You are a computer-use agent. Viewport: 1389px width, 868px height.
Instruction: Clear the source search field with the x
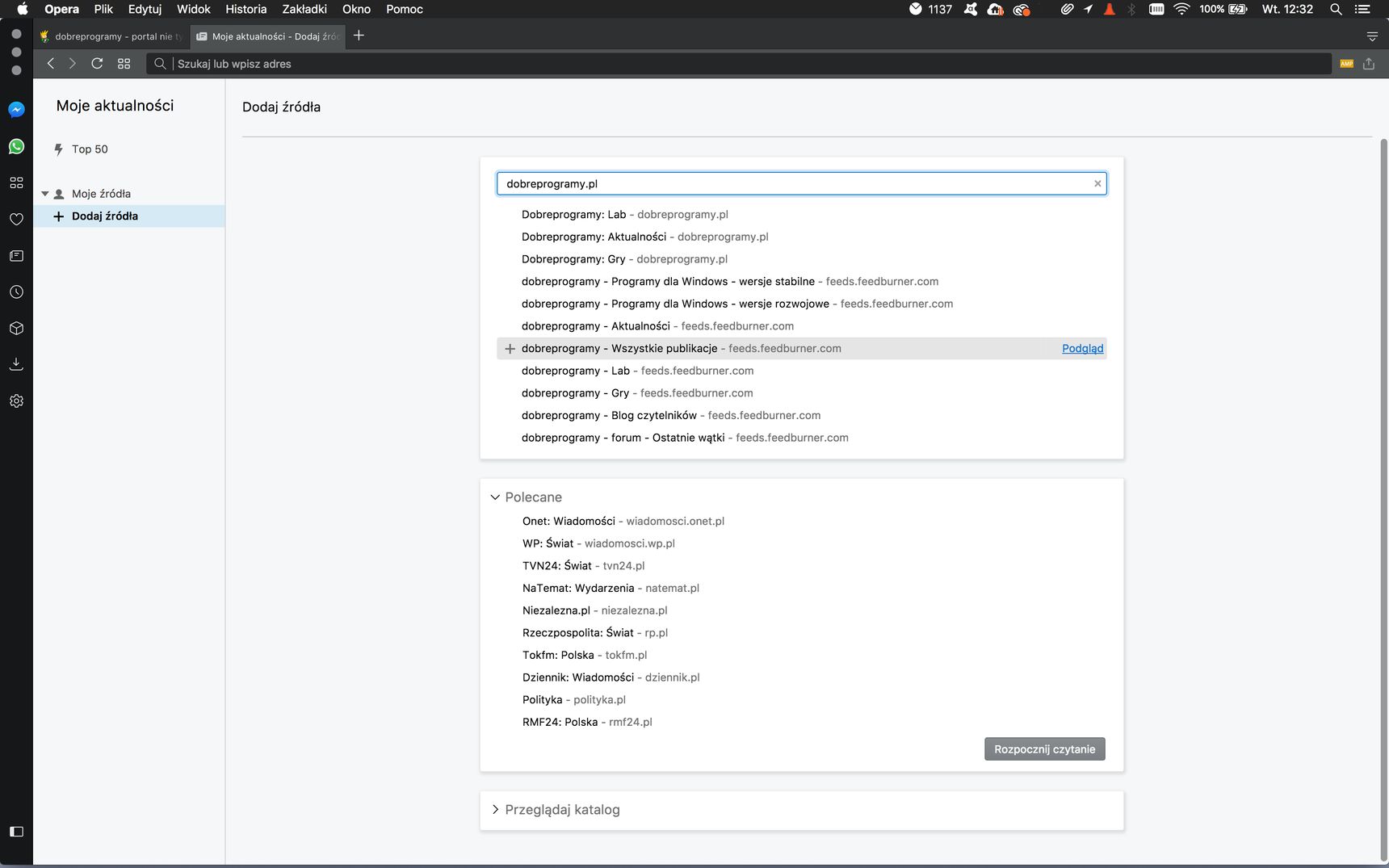coord(1097,183)
